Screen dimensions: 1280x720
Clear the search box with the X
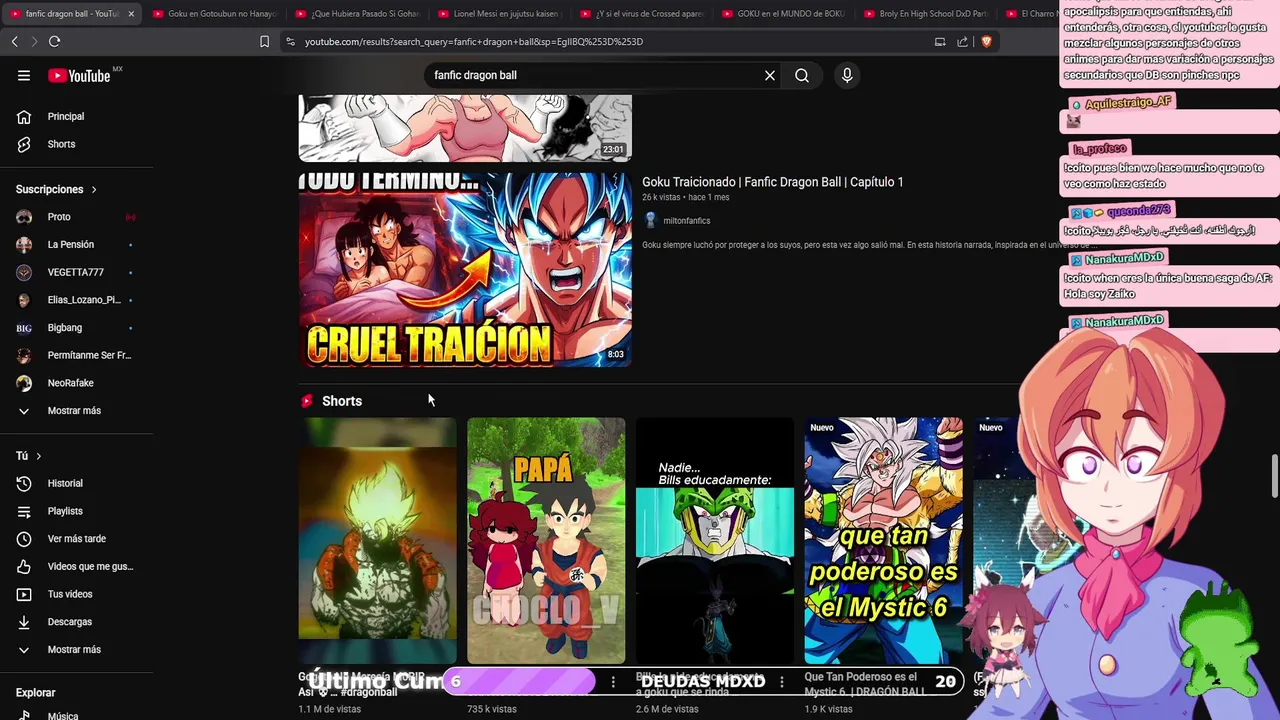pyautogui.click(x=770, y=75)
